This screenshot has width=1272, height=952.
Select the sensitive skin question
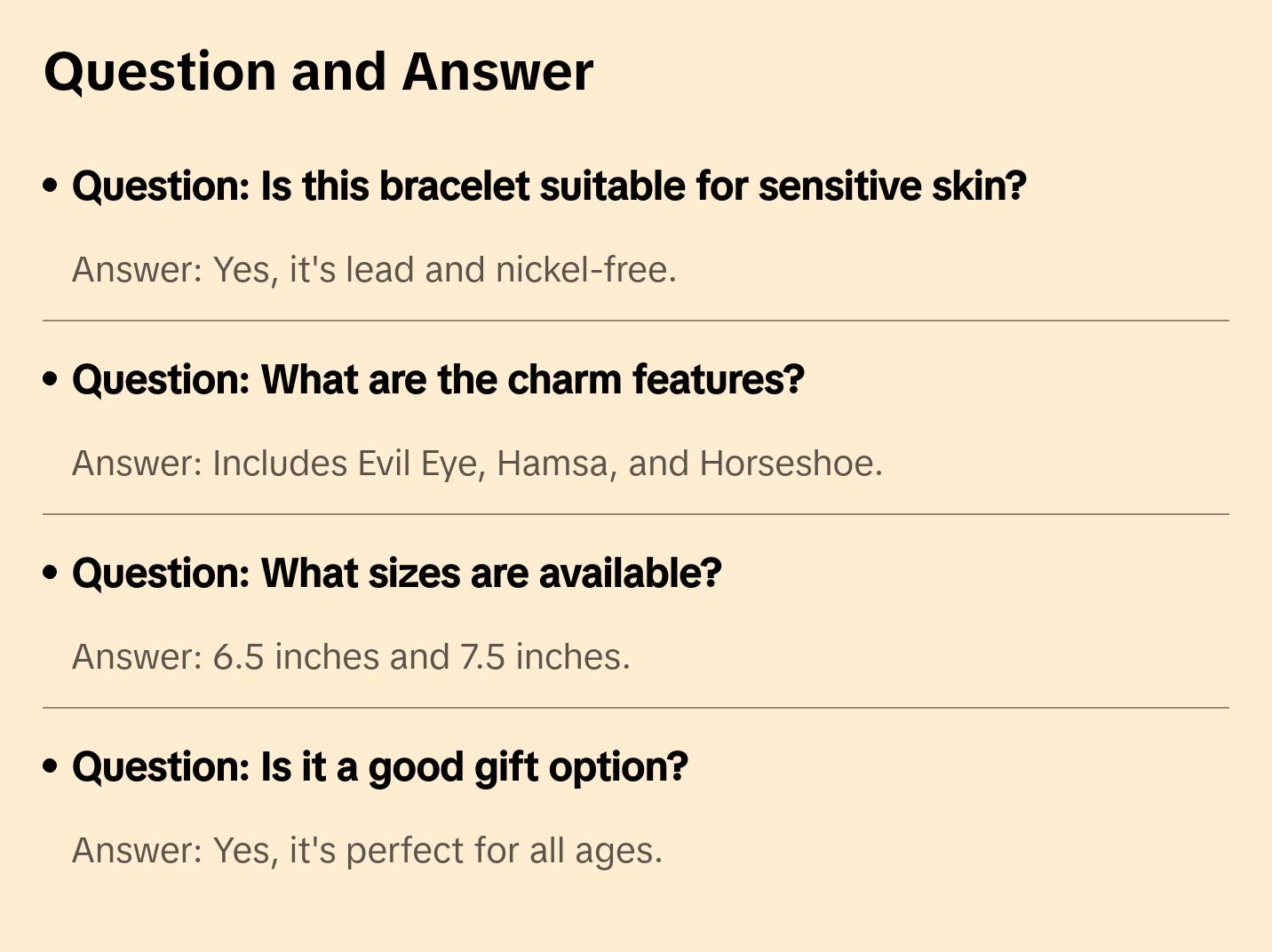(x=549, y=186)
